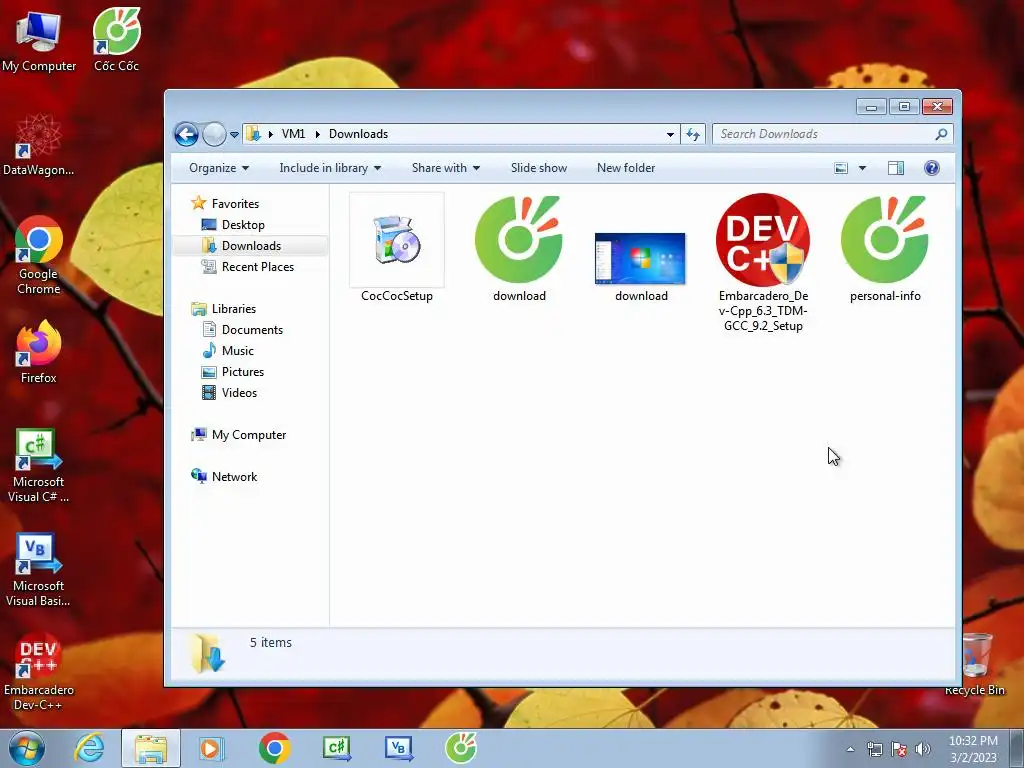Select the Recycle Bin on the desktop
Viewport: 1024px width, 768px height.
[x=976, y=665]
